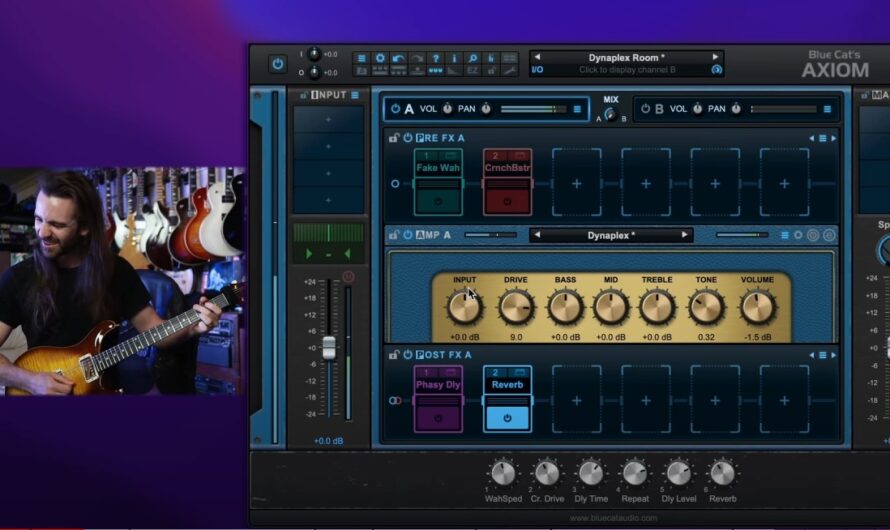
Task: Open the global settings gear icon
Action: (380, 58)
